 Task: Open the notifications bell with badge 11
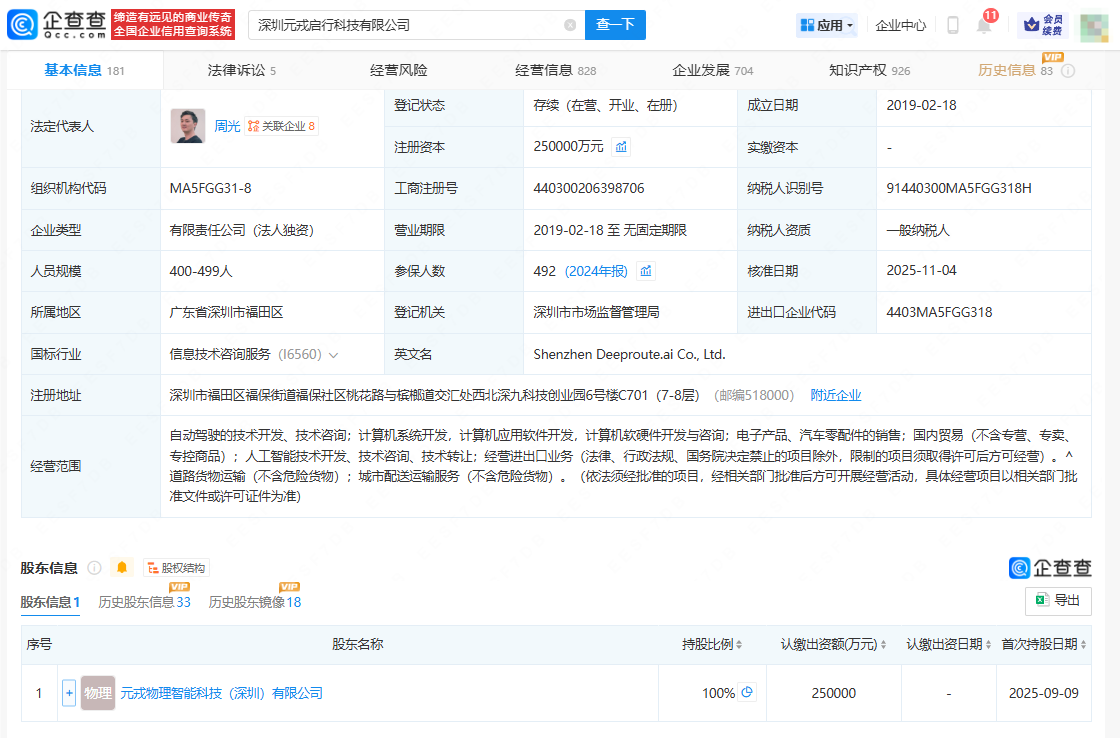pyautogui.click(x=984, y=26)
